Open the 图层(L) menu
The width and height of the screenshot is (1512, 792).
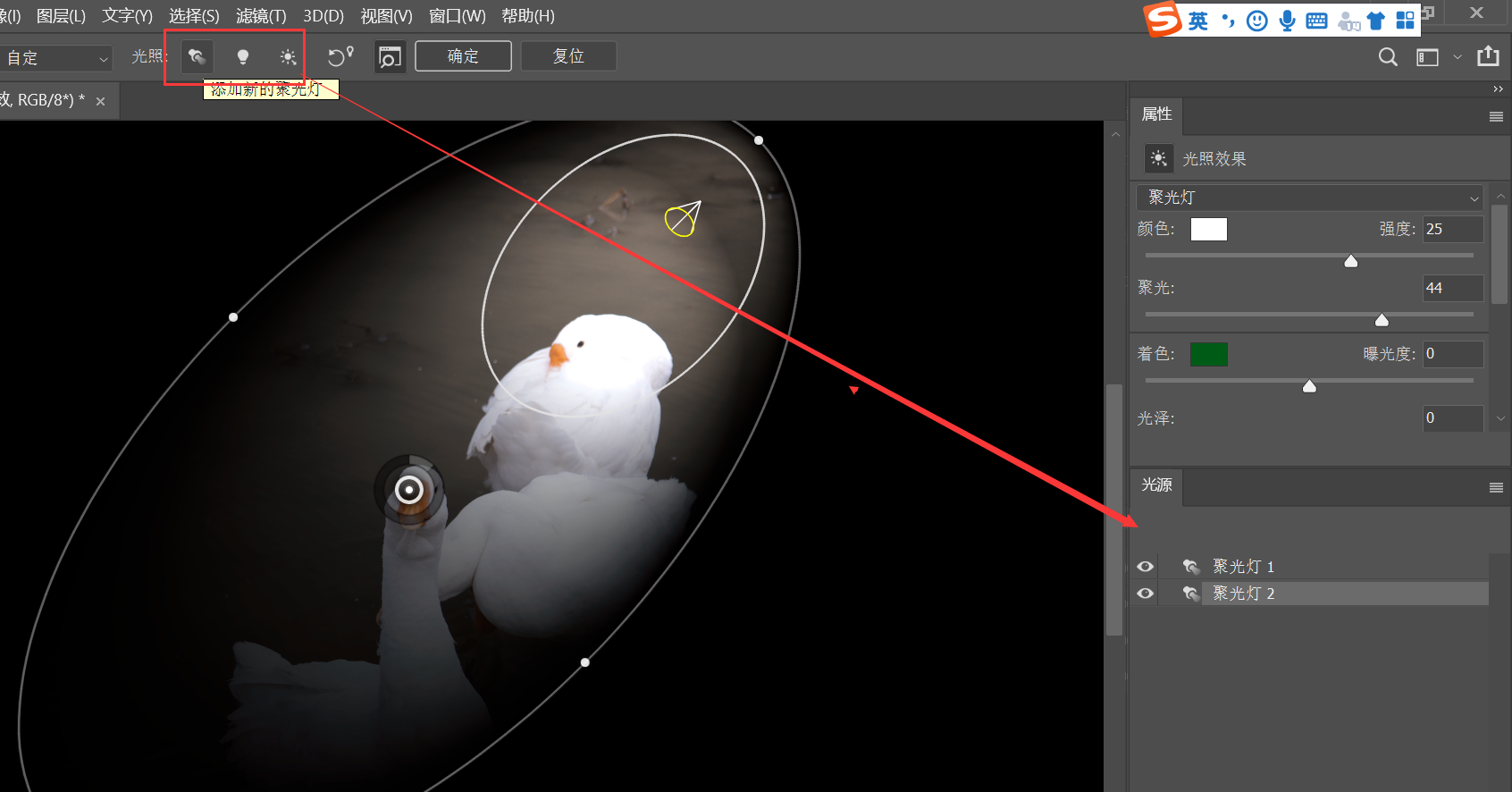click(61, 16)
